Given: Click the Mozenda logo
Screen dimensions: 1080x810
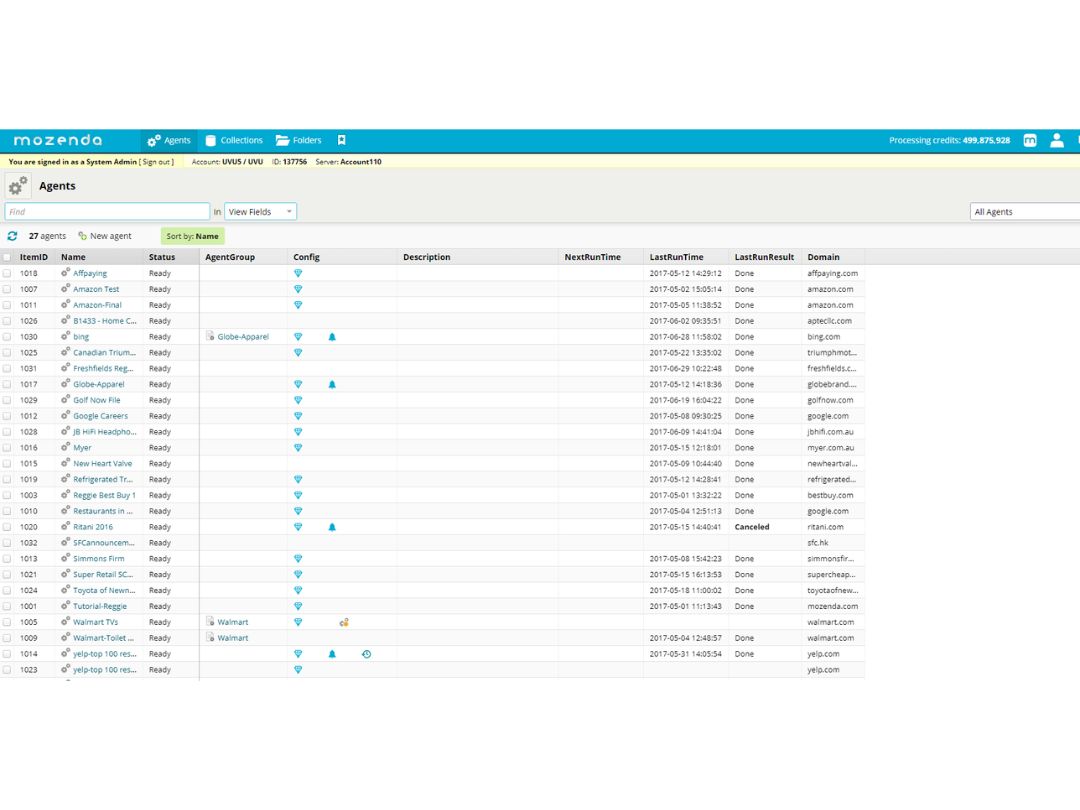Looking at the screenshot, I should pos(58,141).
